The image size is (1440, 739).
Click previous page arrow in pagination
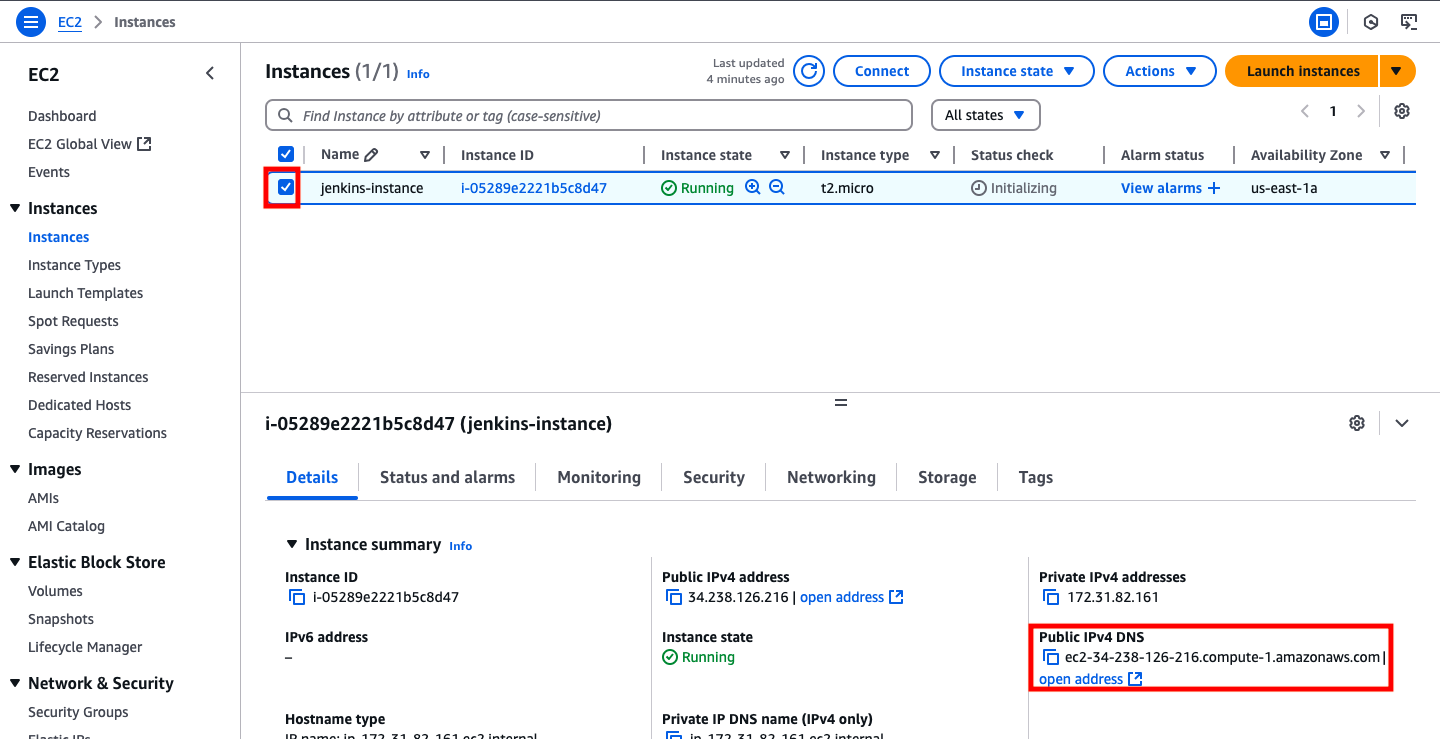[1304, 112]
